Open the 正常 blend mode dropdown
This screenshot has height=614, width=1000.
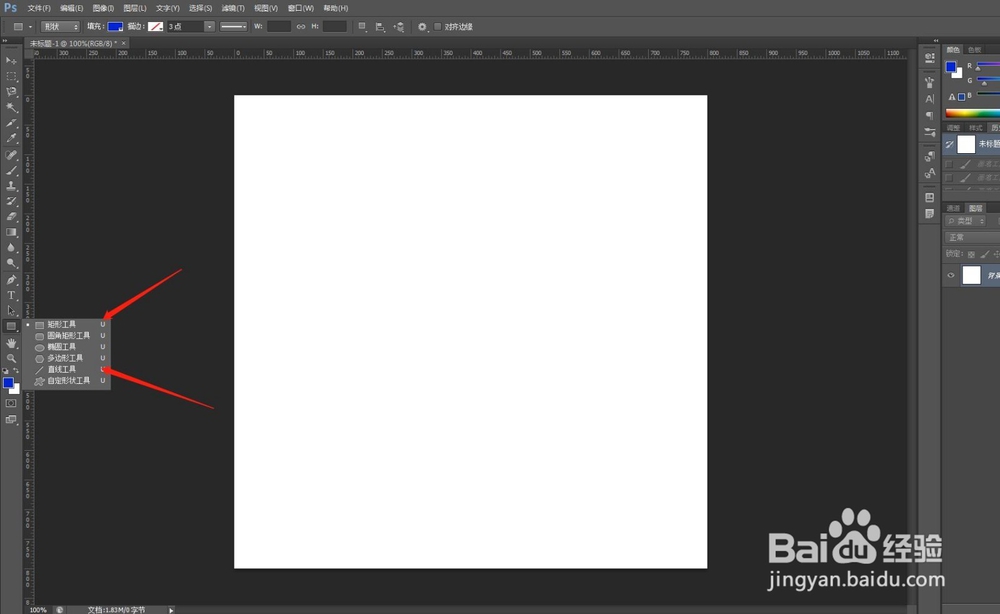[971, 237]
